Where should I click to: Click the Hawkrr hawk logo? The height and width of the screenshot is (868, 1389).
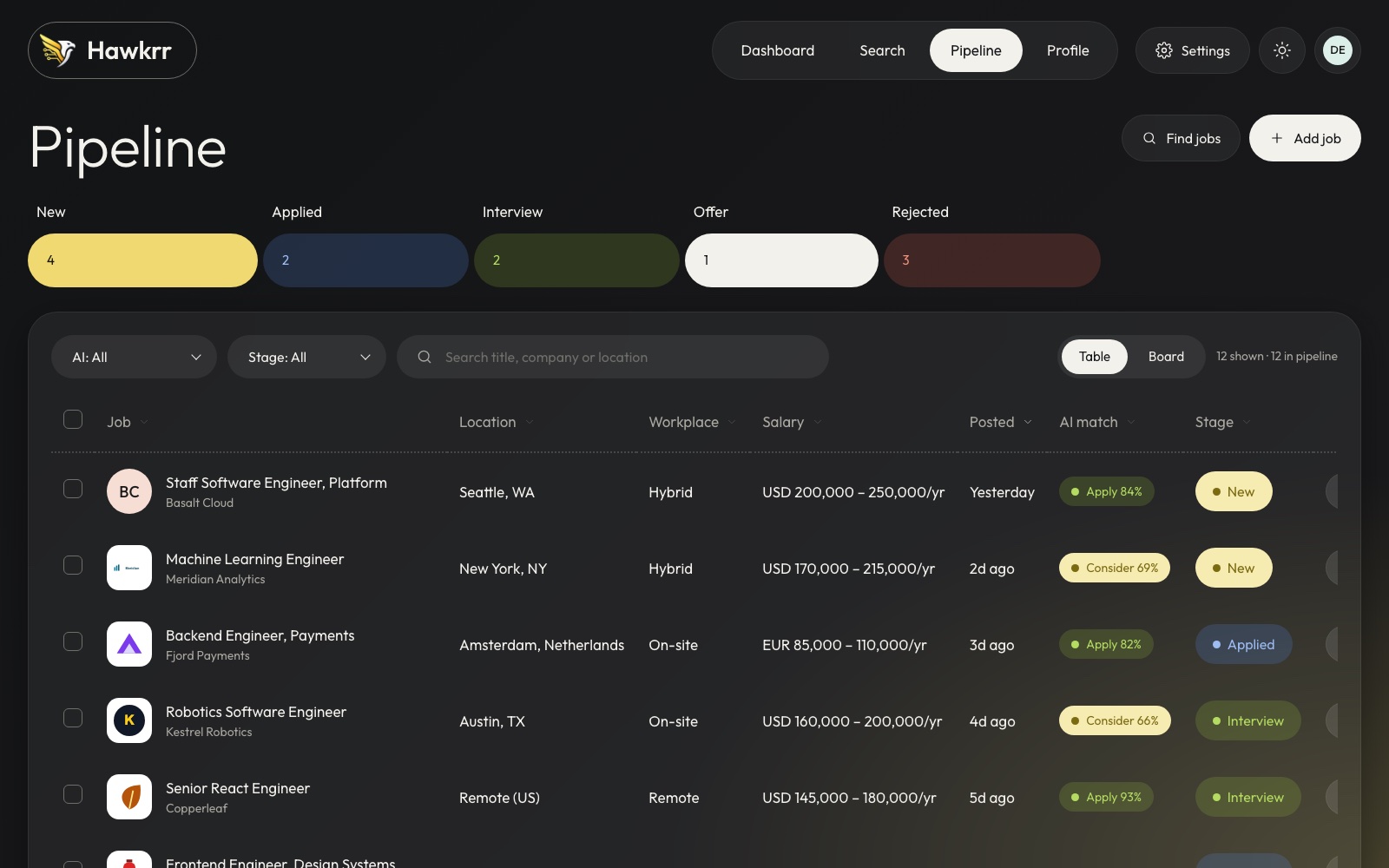(x=112, y=50)
